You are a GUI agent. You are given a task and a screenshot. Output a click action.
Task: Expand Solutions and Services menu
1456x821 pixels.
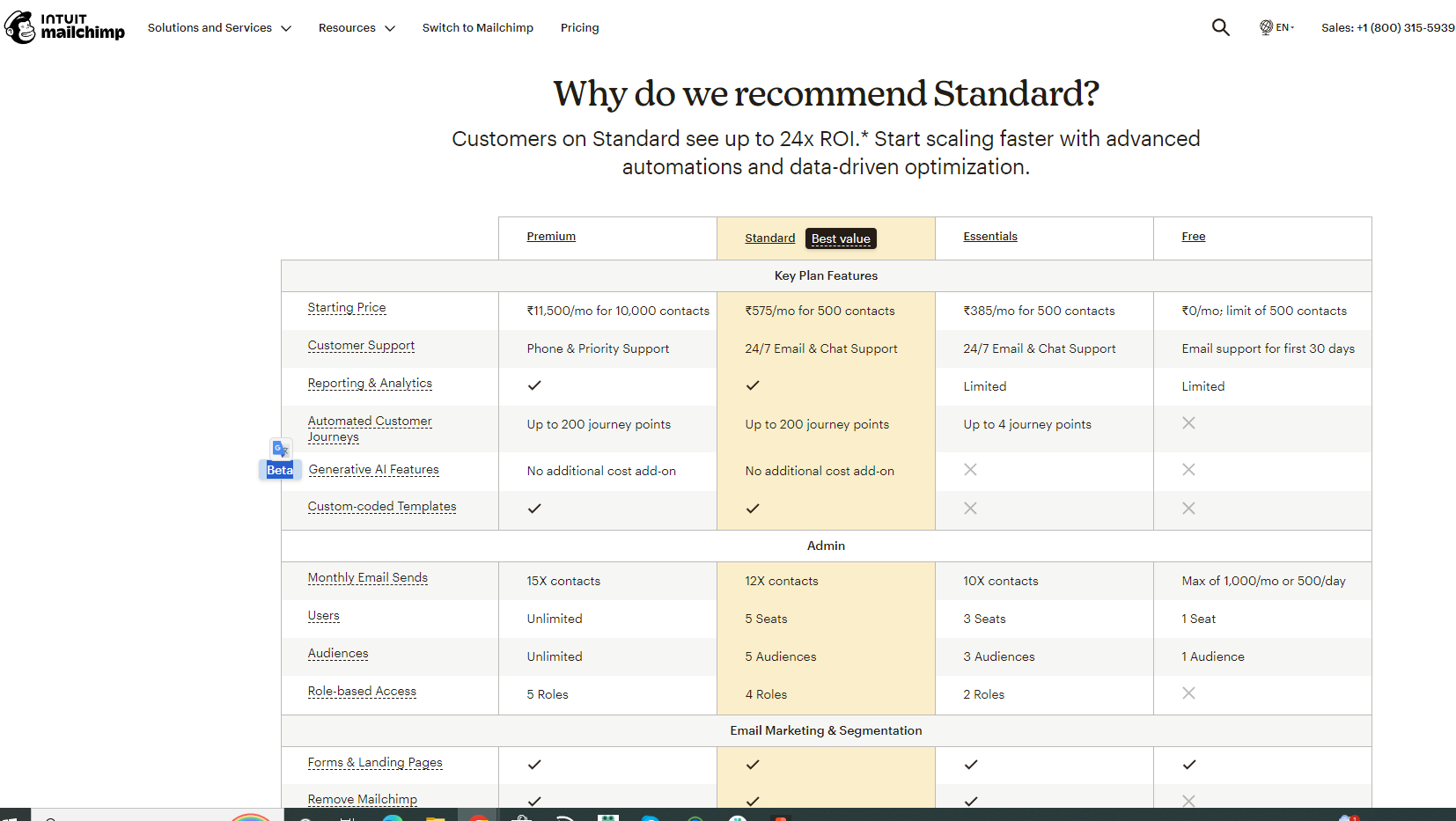coord(219,28)
